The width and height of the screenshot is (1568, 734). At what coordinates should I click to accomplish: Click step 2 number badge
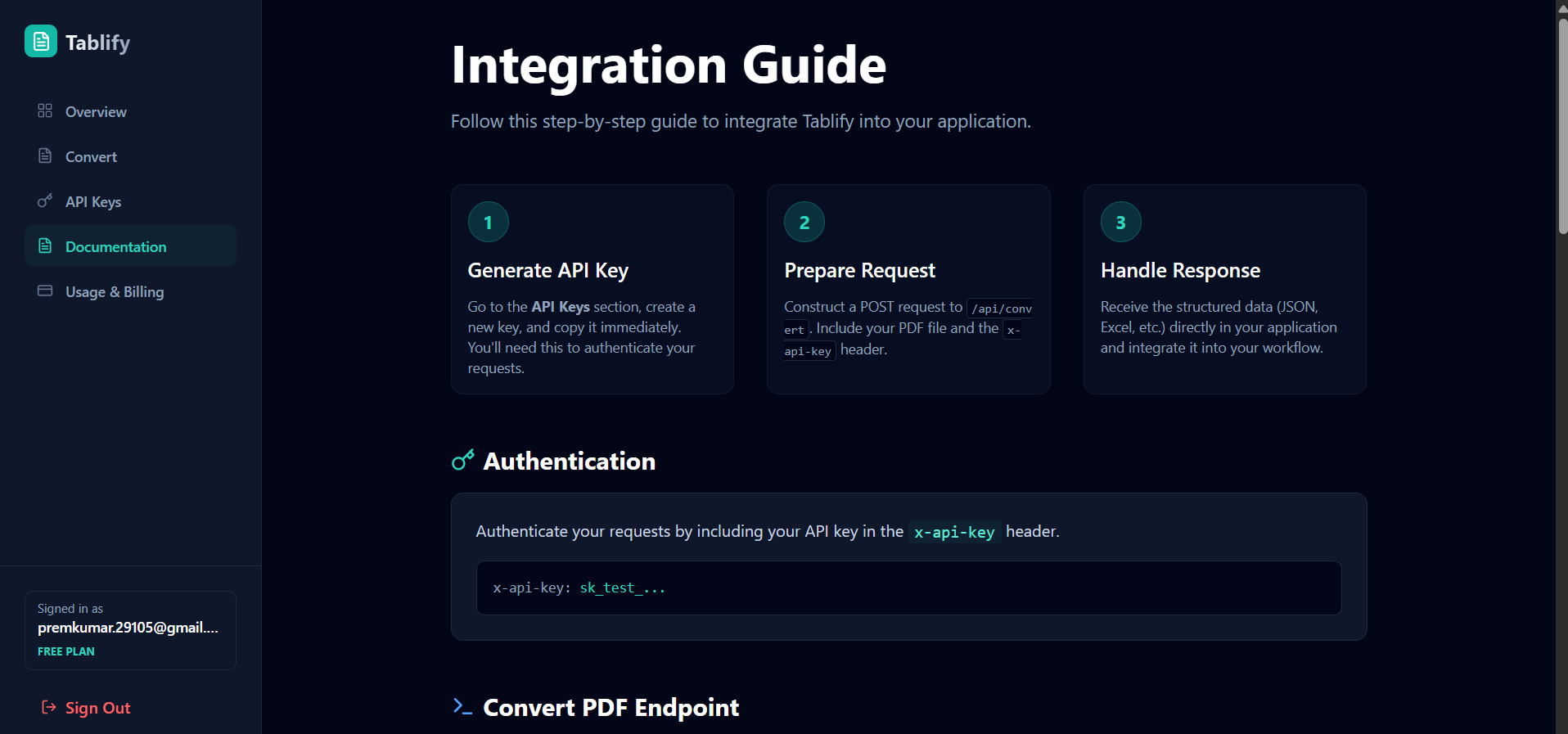pyautogui.click(x=804, y=222)
